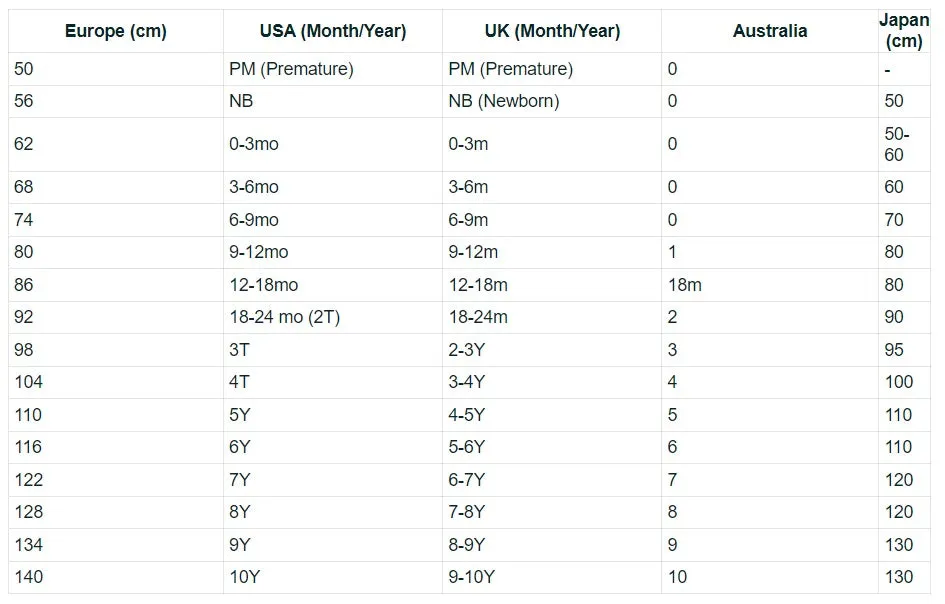Click the "NB (Newborn)" UK cell
Viewport: 945px width, 604px height.
pos(504,101)
